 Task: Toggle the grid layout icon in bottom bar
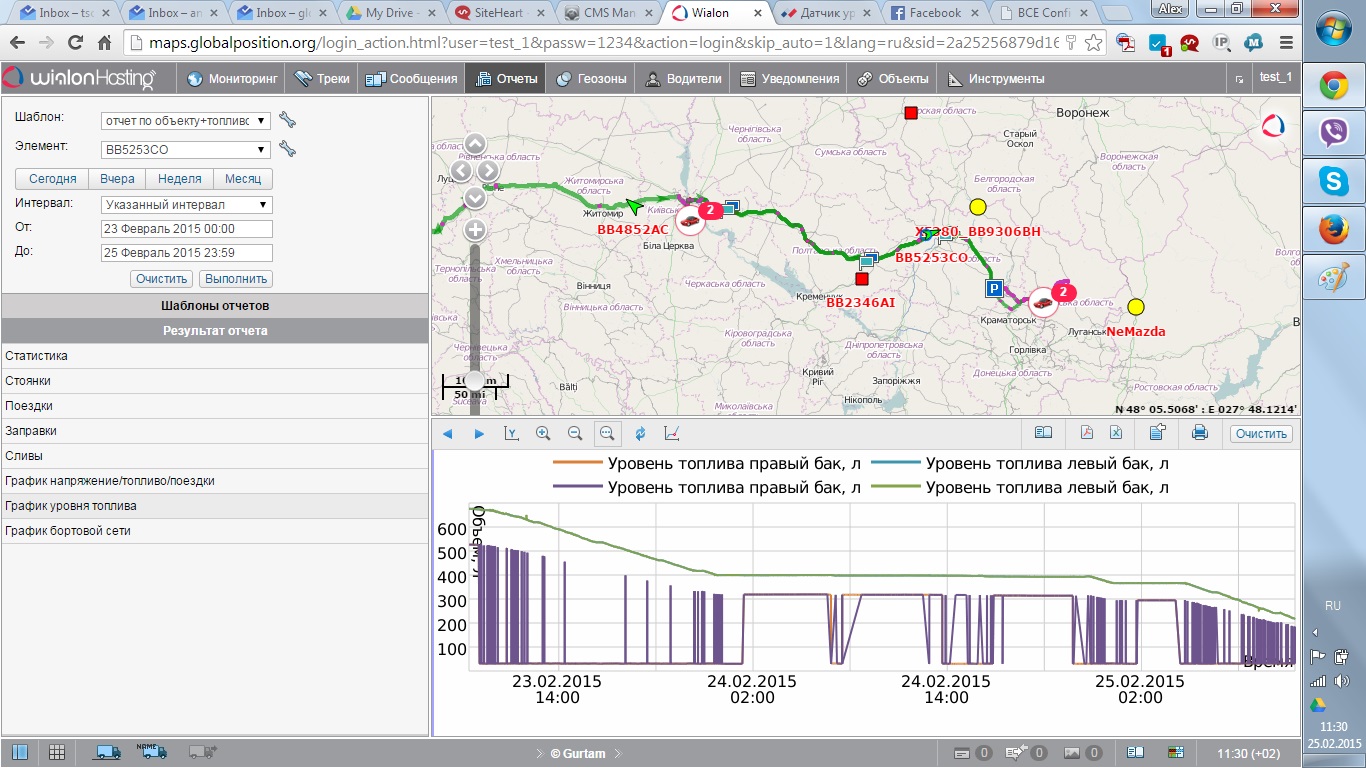(x=57, y=752)
